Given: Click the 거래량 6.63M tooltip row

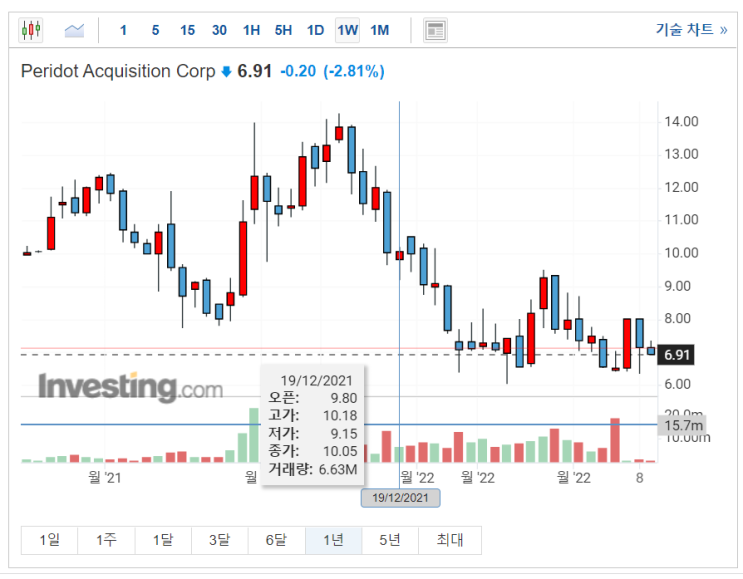Looking at the screenshot, I should click(x=313, y=469).
